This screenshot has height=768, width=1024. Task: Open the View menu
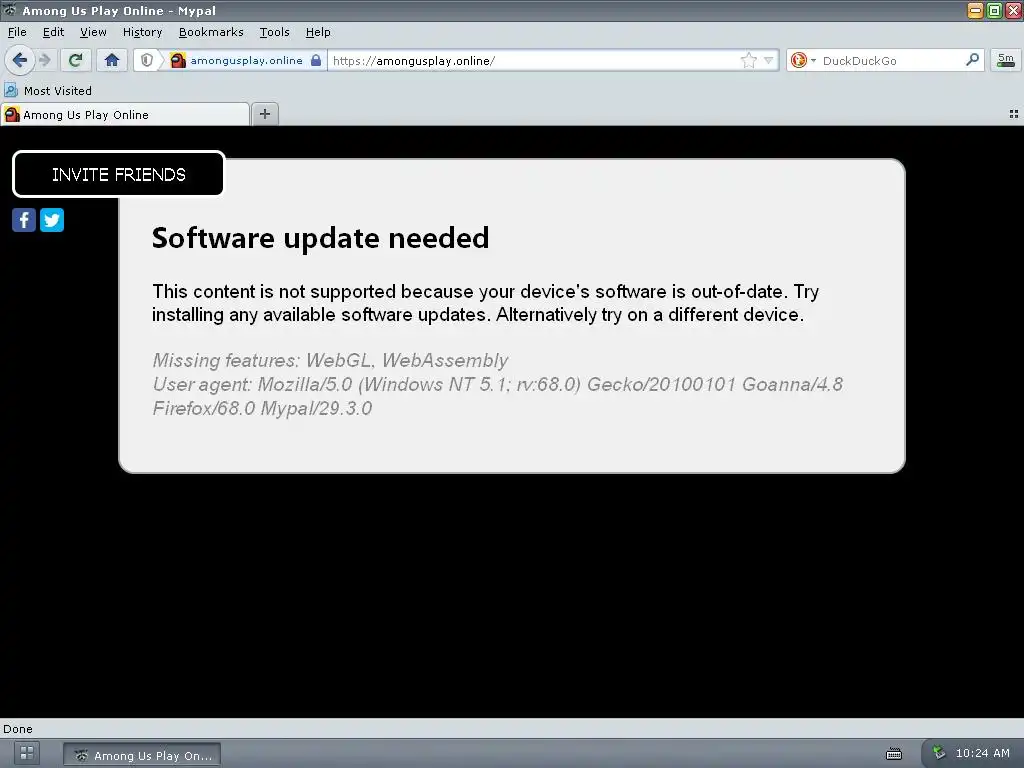93,32
